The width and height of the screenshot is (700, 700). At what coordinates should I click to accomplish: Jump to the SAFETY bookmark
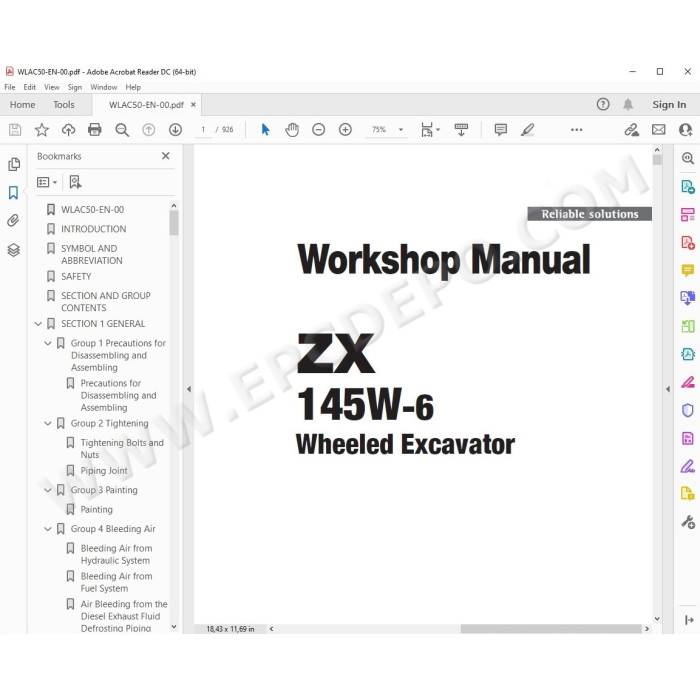pos(76,276)
